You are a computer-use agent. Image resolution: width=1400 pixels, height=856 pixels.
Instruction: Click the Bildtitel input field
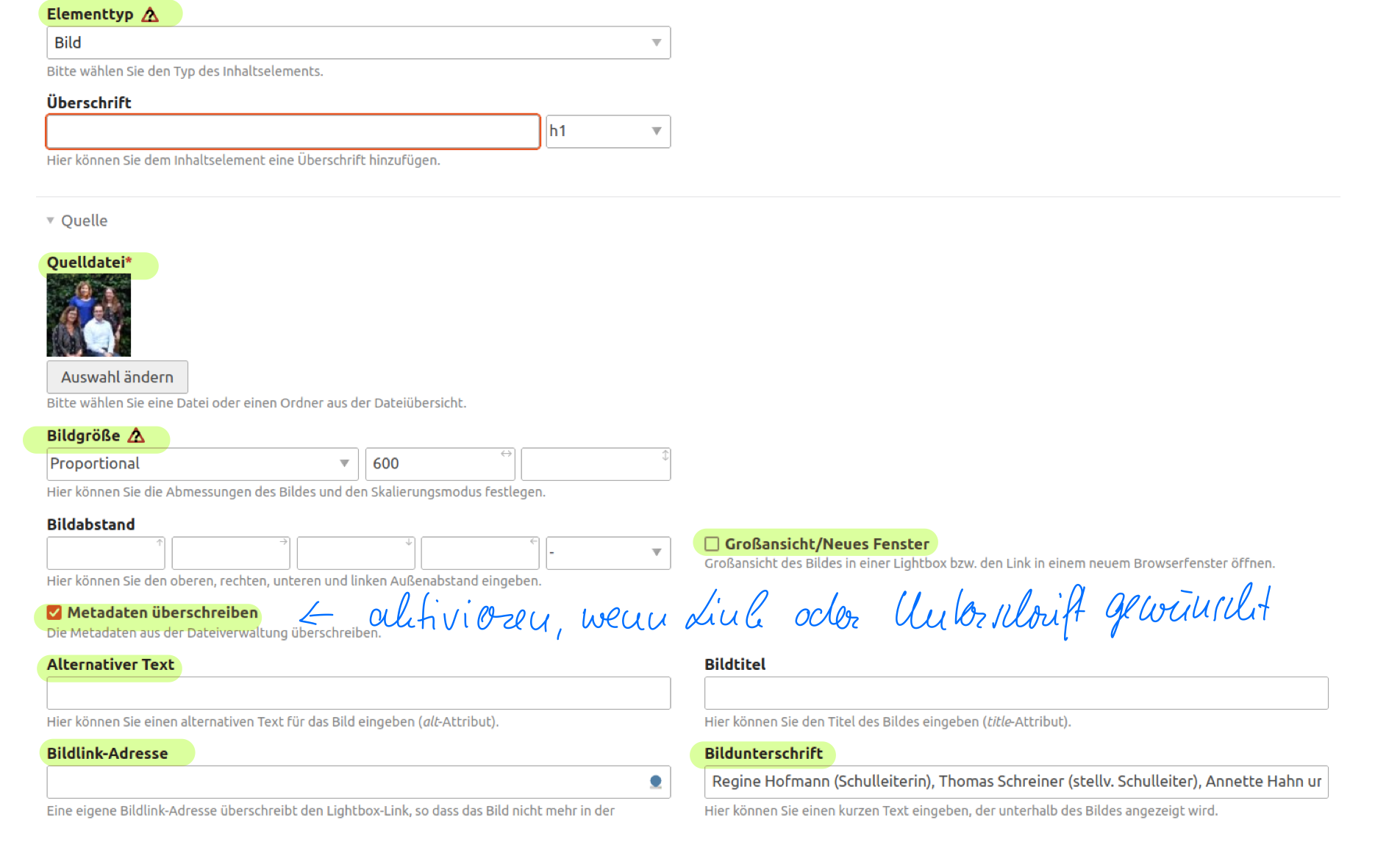[x=1015, y=693]
